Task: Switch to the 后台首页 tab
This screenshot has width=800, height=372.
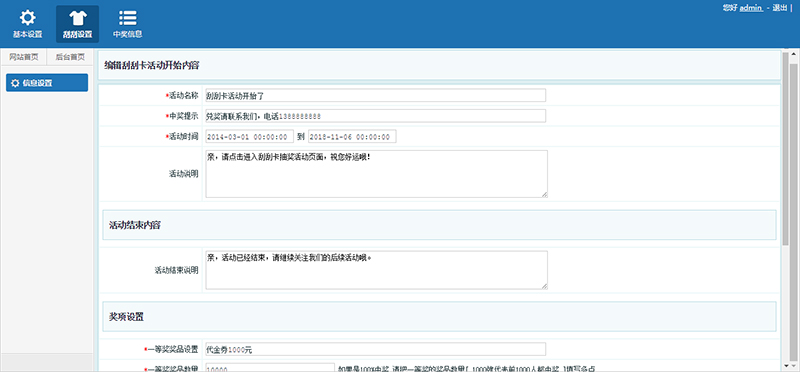Action: point(70,57)
